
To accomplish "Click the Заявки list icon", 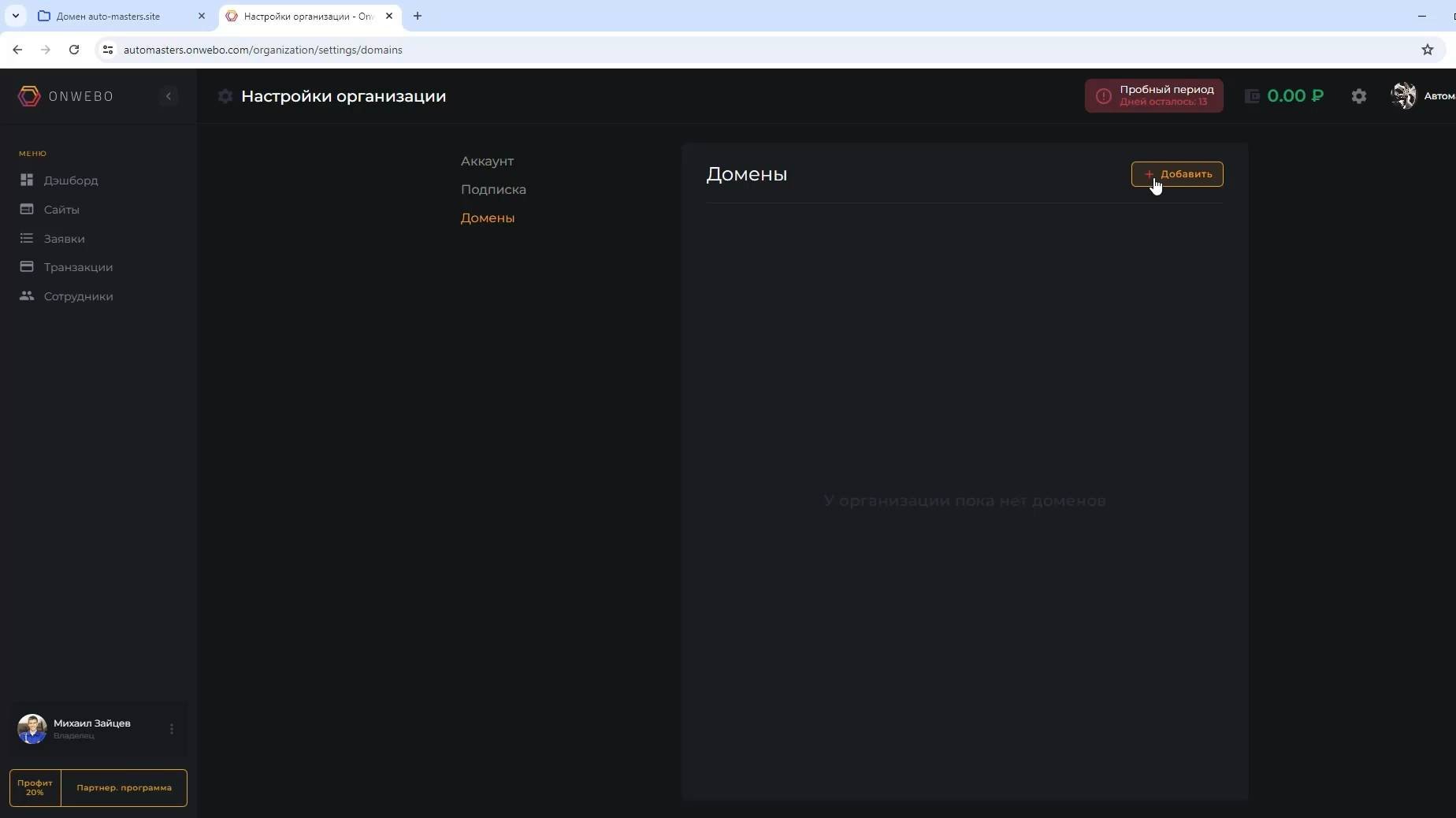I will [x=27, y=238].
